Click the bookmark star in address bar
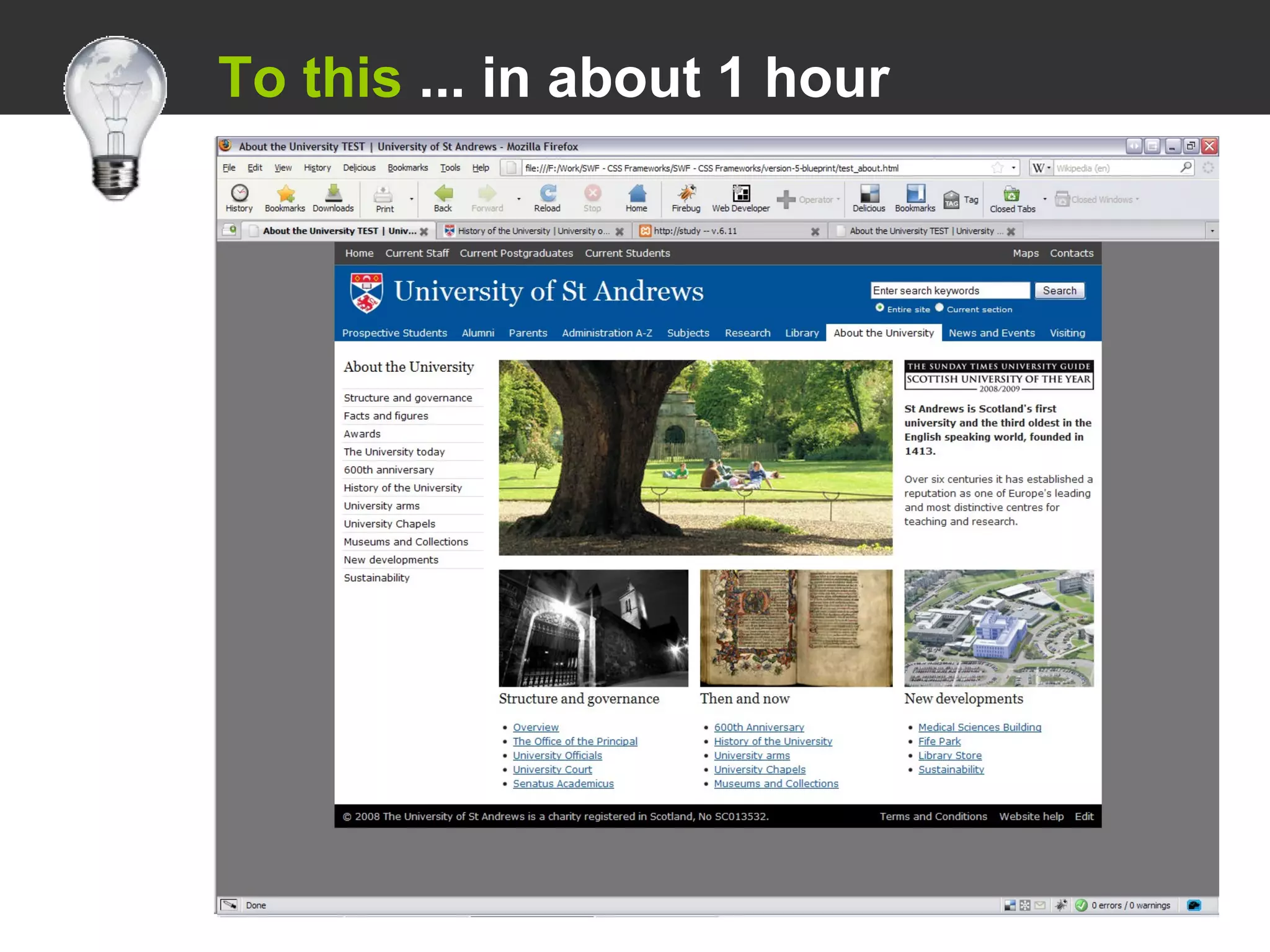 click(x=997, y=167)
